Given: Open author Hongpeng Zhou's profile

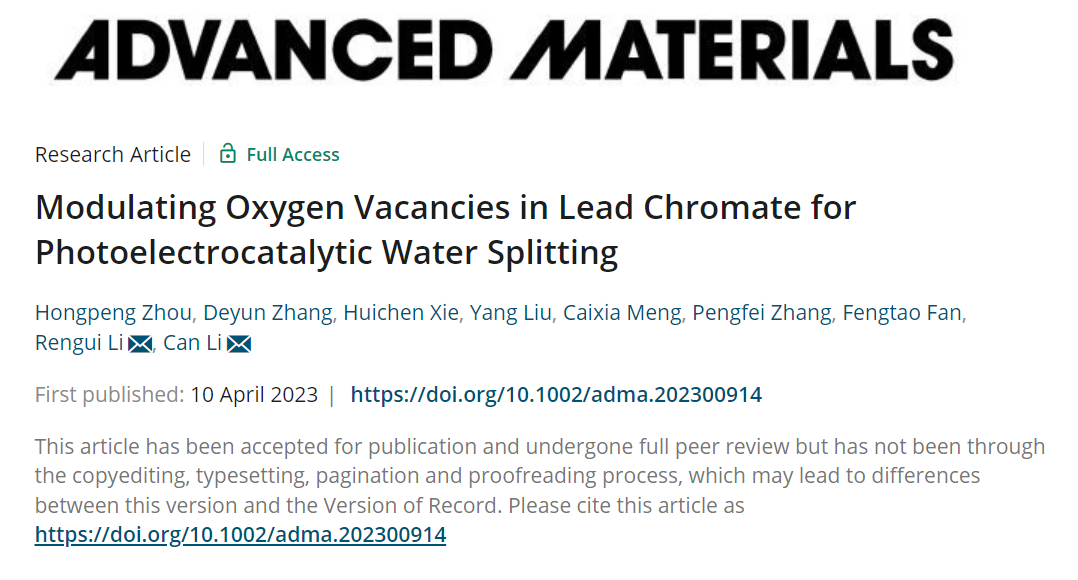Looking at the screenshot, I should (113, 313).
